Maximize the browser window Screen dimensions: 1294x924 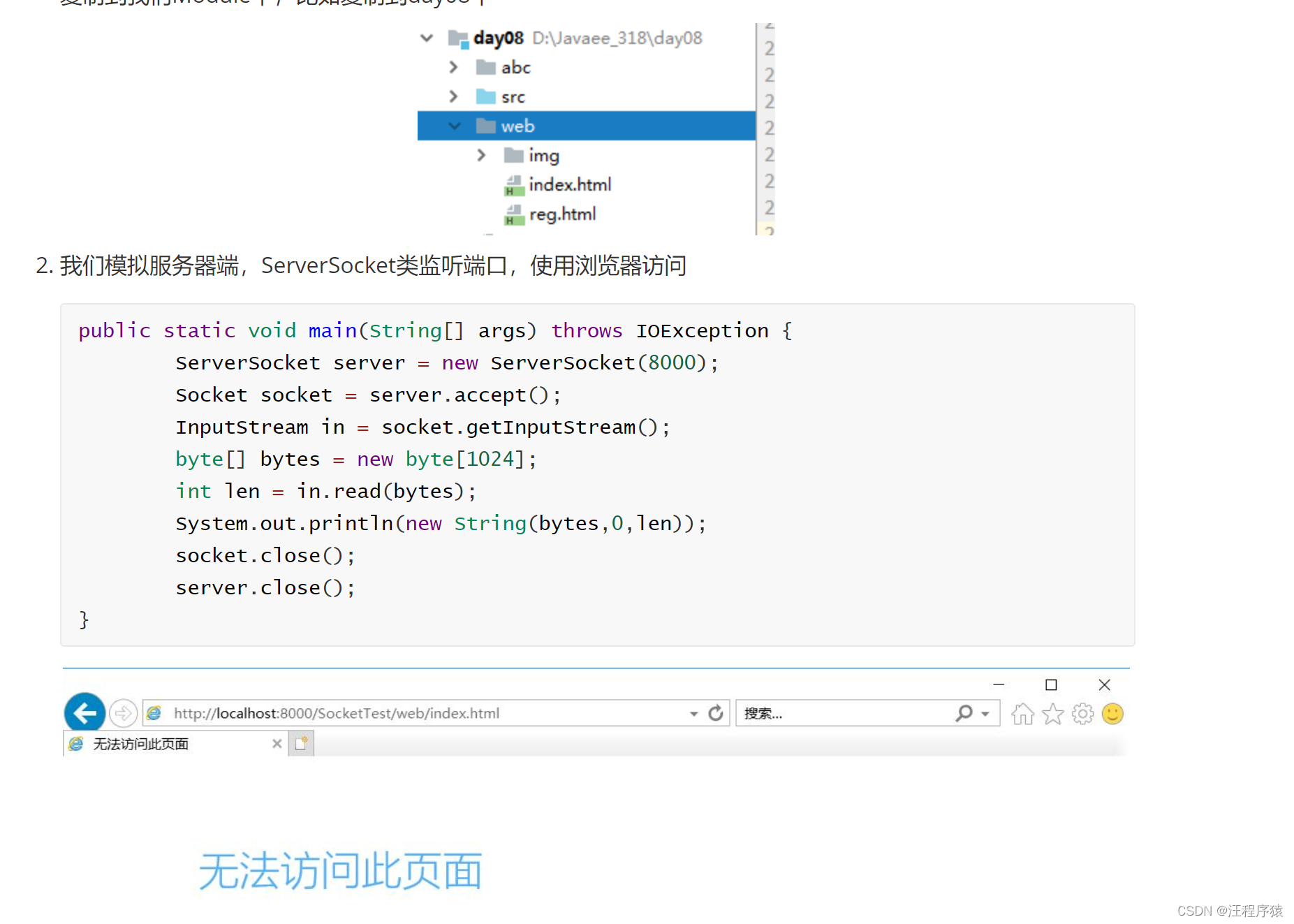pos(1051,684)
